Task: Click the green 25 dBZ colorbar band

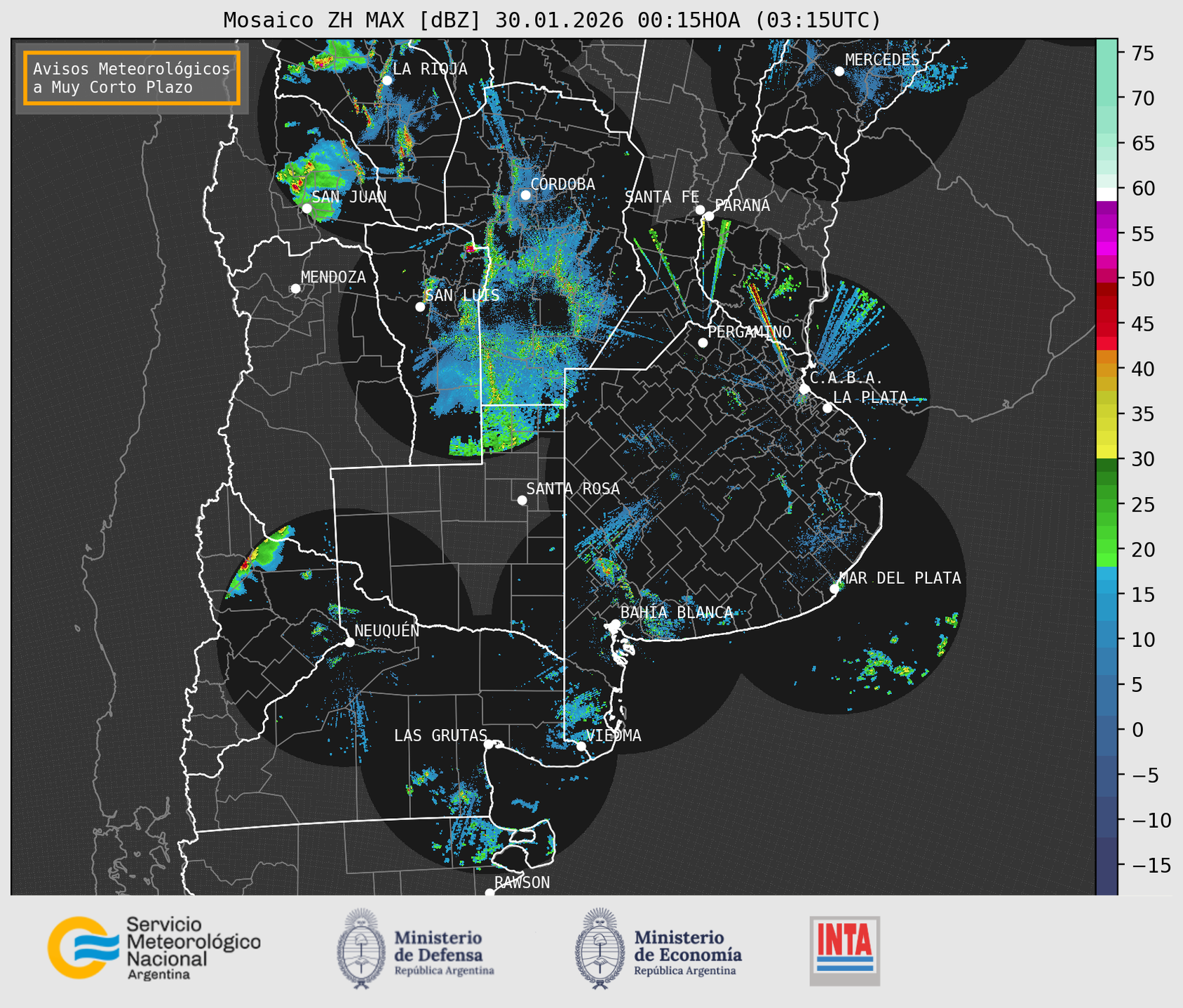Action: pyautogui.click(x=1106, y=505)
